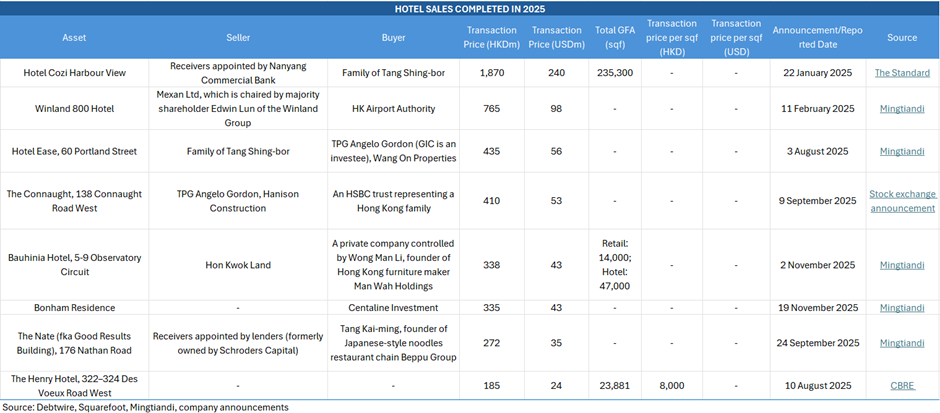Viewport: 940px width, 413px height.
Task: Select Total GFA (sqf) header
Action: [x=614, y=37]
